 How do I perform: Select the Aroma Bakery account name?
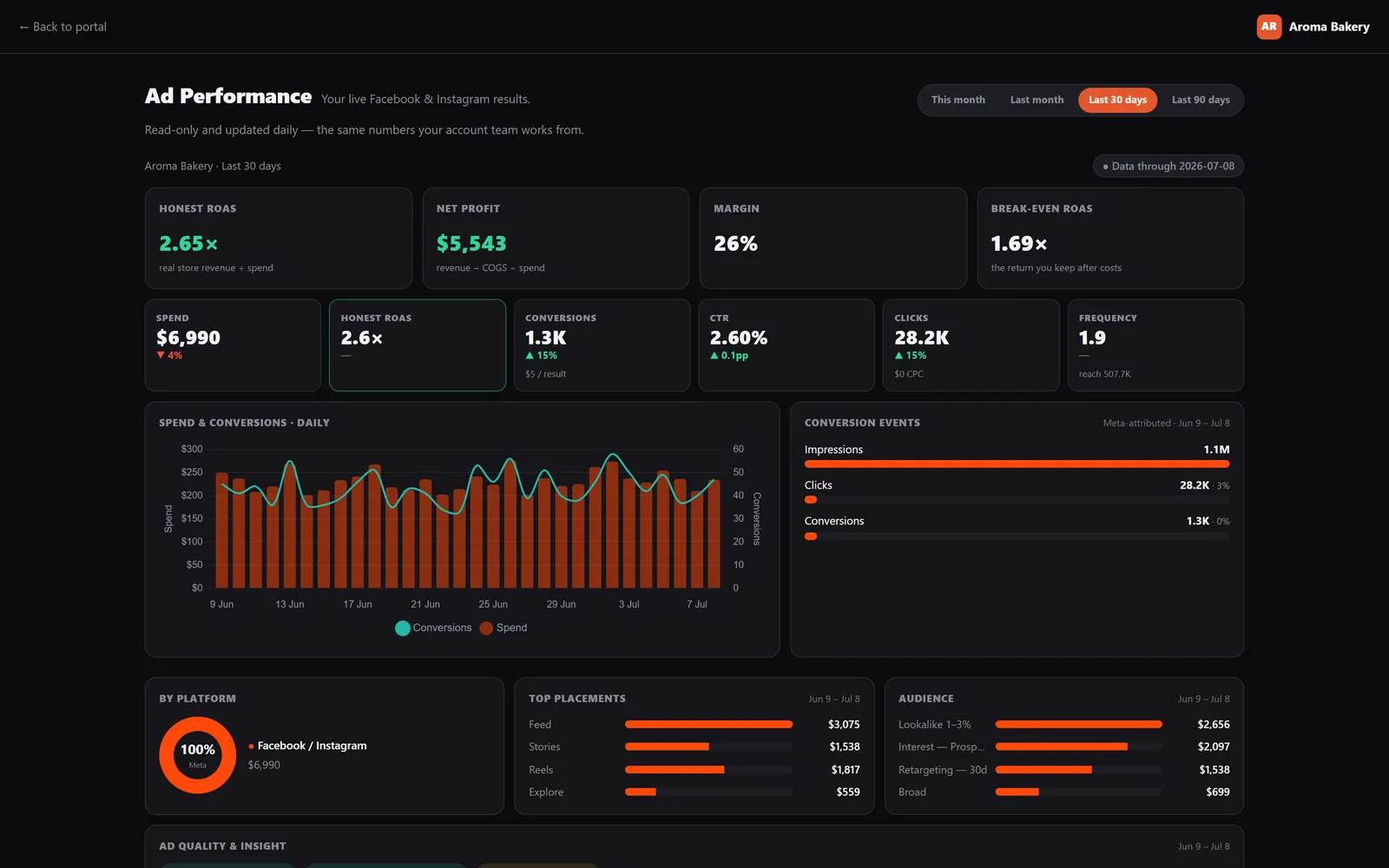click(x=1329, y=27)
